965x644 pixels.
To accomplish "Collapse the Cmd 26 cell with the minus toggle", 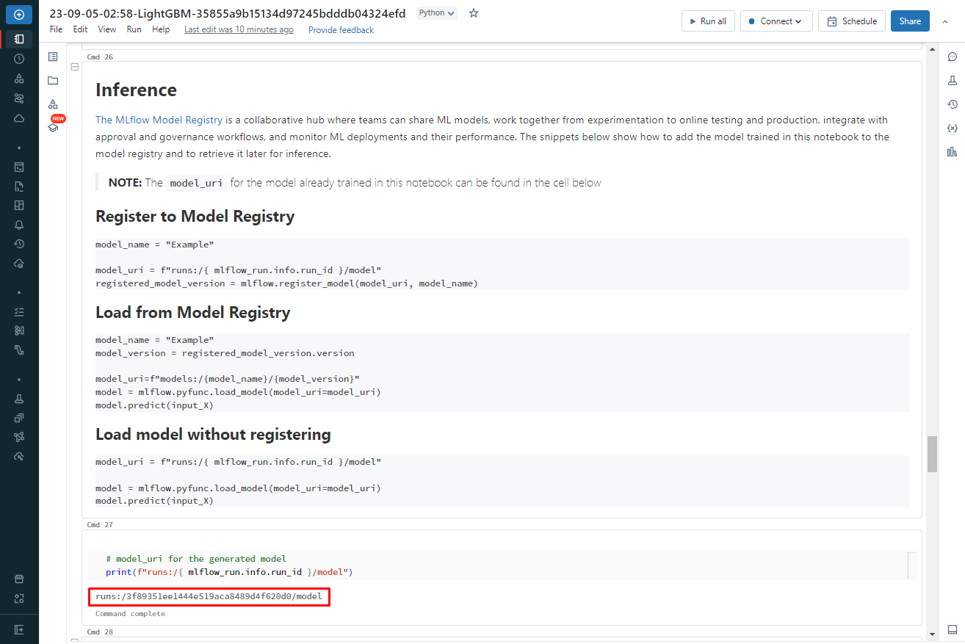I will [x=75, y=67].
